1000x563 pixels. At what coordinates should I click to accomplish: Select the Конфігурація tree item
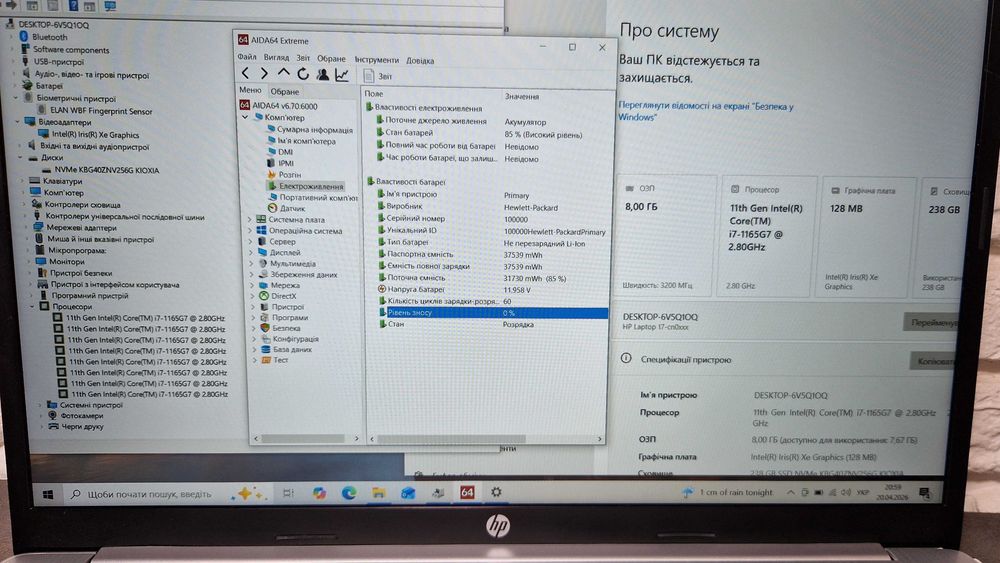pyautogui.click(x=290, y=339)
